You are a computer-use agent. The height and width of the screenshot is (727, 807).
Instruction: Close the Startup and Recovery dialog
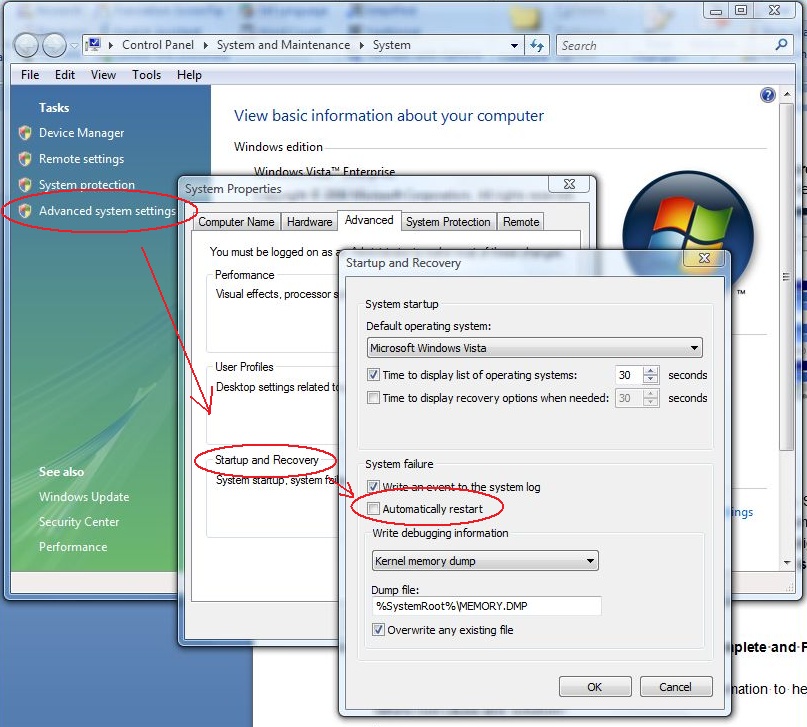pyautogui.click(x=704, y=258)
